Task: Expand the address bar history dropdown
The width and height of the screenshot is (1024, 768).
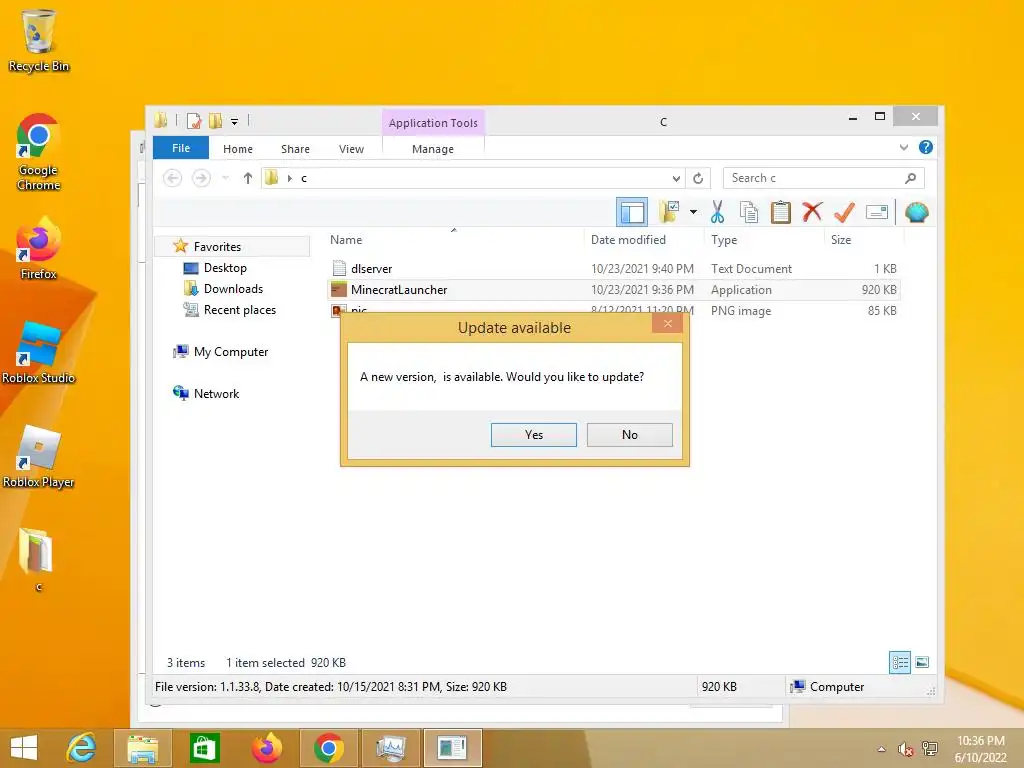Action: (x=676, y=178)
